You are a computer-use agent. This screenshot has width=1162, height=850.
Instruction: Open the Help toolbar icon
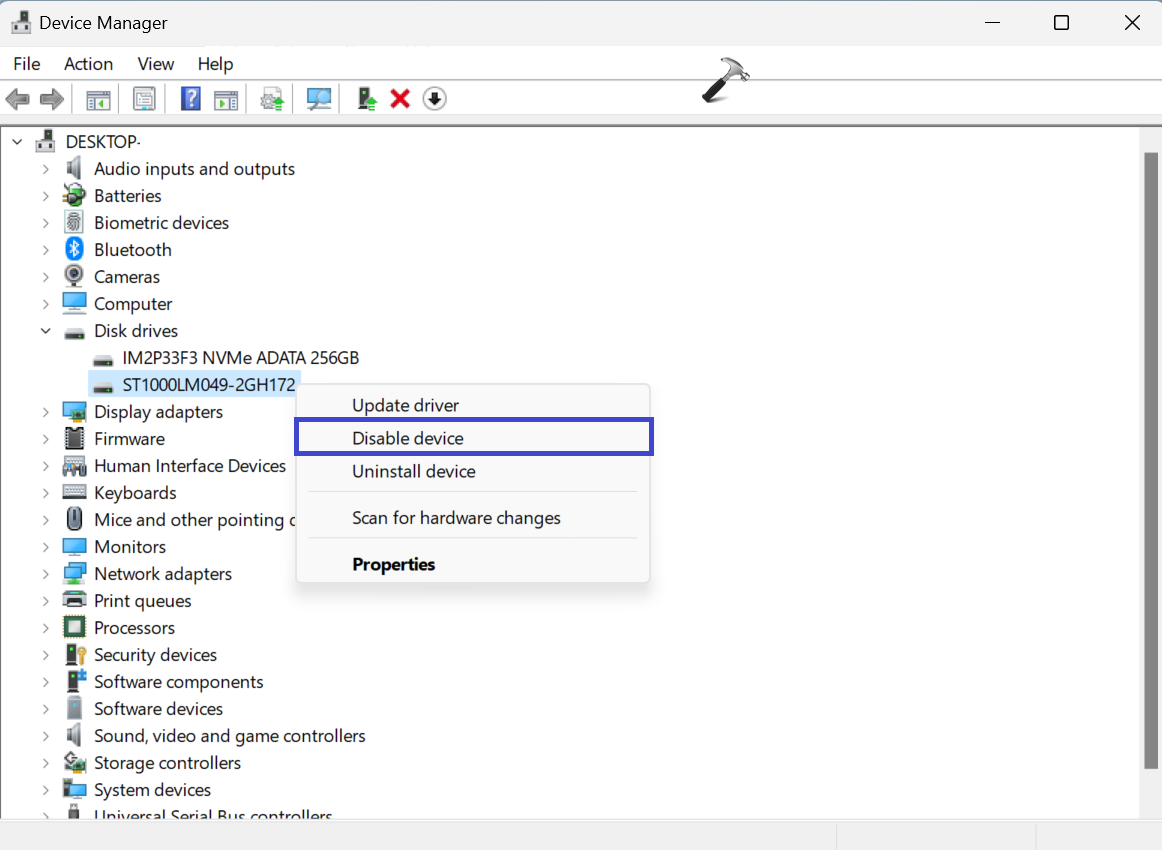[x=191, y=99]
